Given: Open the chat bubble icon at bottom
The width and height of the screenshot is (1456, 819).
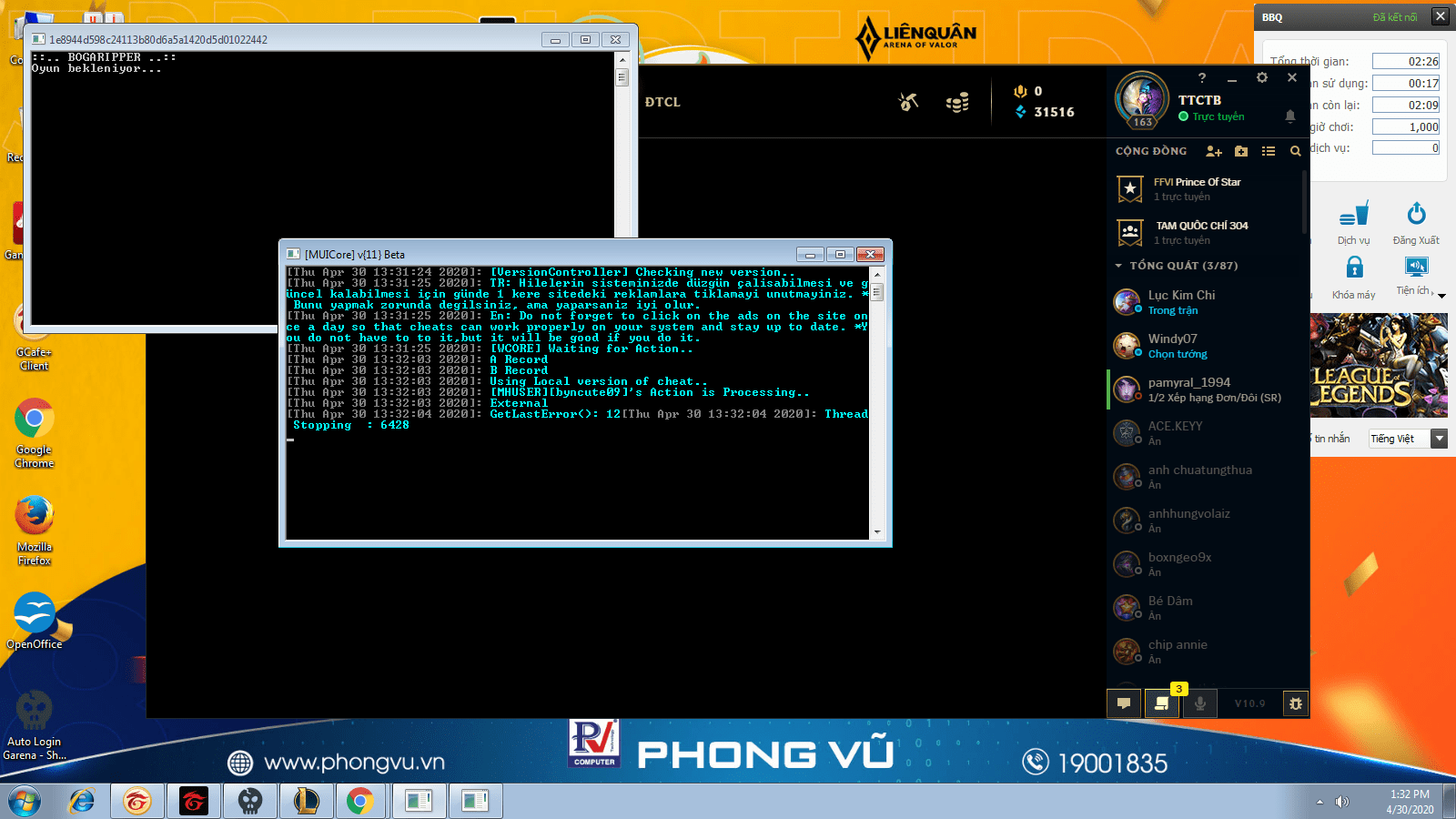Looking at the screenshot, I should click(1124, 703).
